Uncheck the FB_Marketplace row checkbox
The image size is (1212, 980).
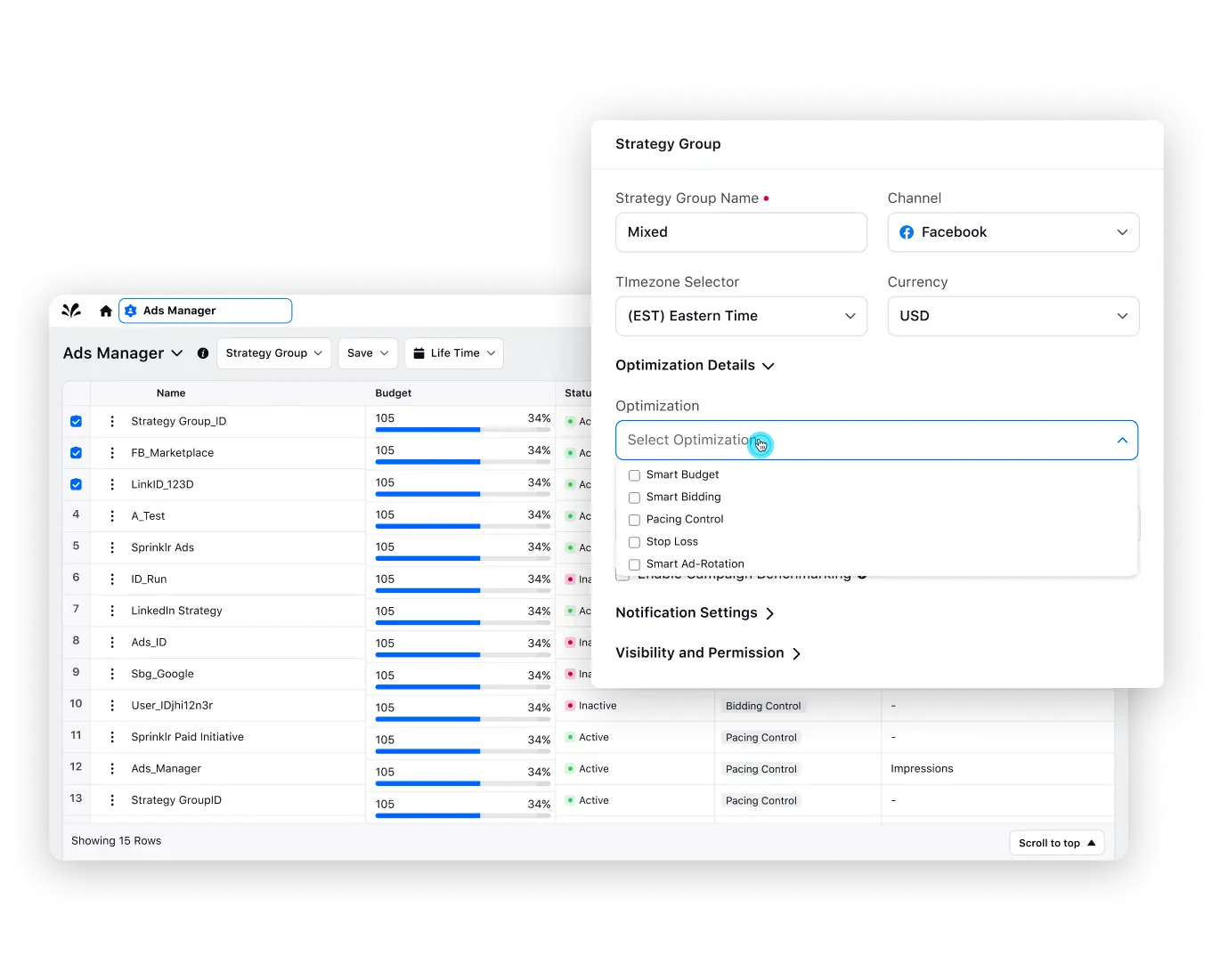tap(76, 453)
